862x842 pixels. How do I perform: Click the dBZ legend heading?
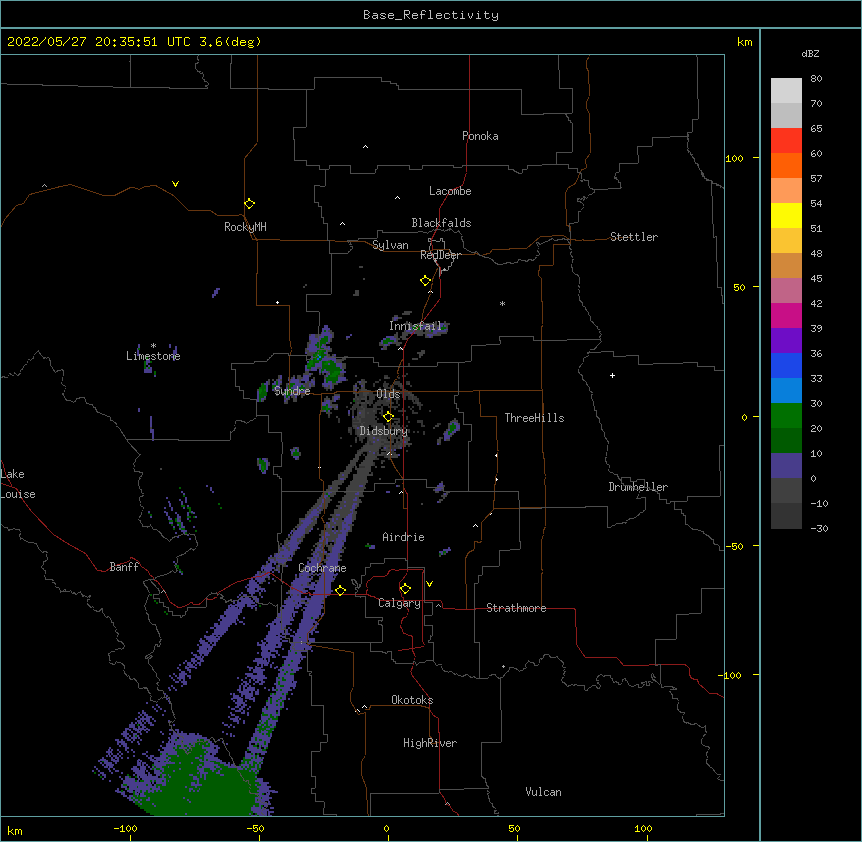(x=810, y=53)
